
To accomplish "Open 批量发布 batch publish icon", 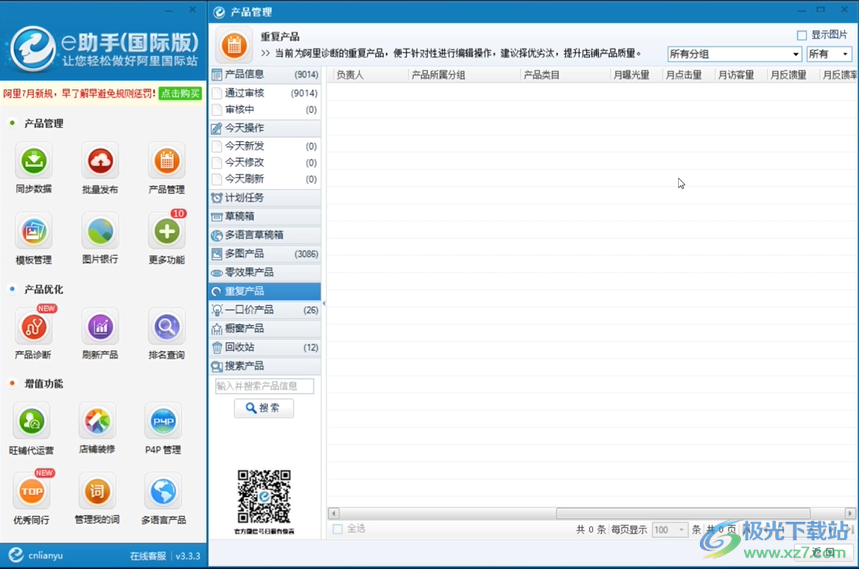I will (100, 161).
